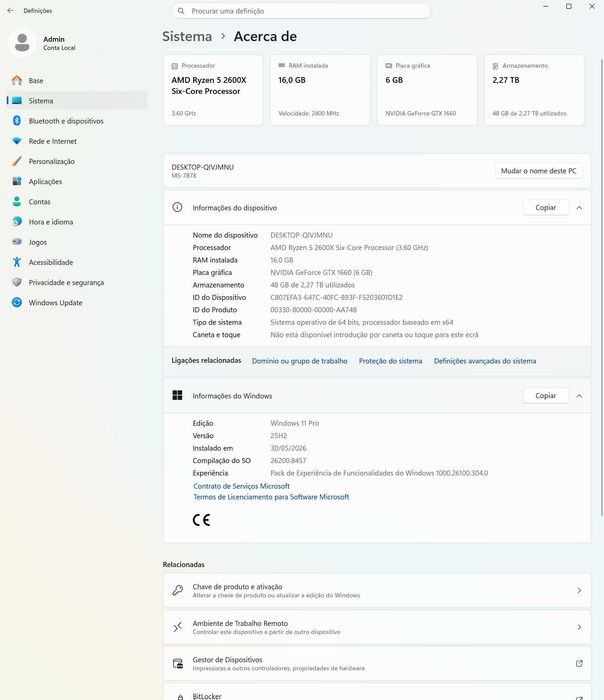This screenshot has height=700, width=604.
Task: Focus the Procurar uma definição search box
Action: 301,11
